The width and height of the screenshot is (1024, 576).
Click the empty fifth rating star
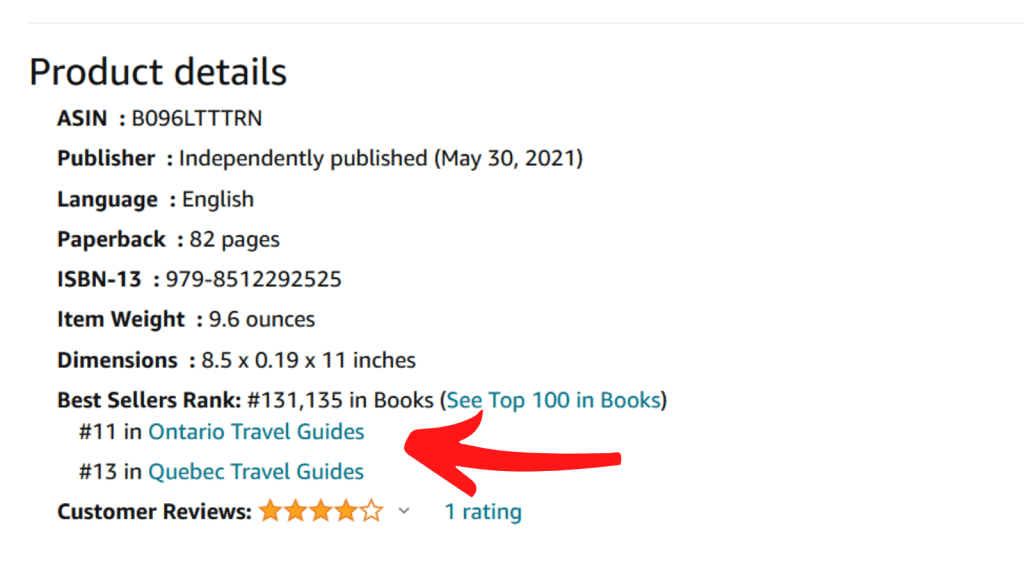[x=371, y=512]
